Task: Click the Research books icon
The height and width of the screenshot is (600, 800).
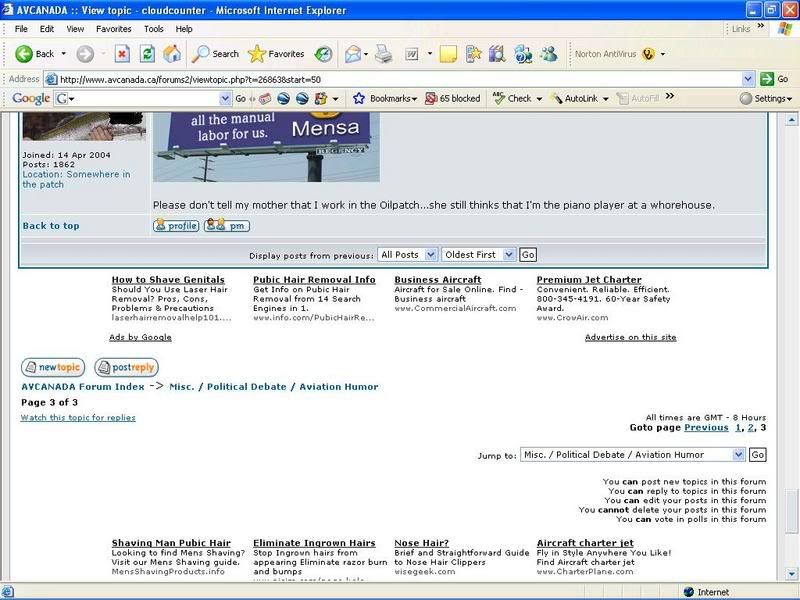Action: tap(496, 54)
